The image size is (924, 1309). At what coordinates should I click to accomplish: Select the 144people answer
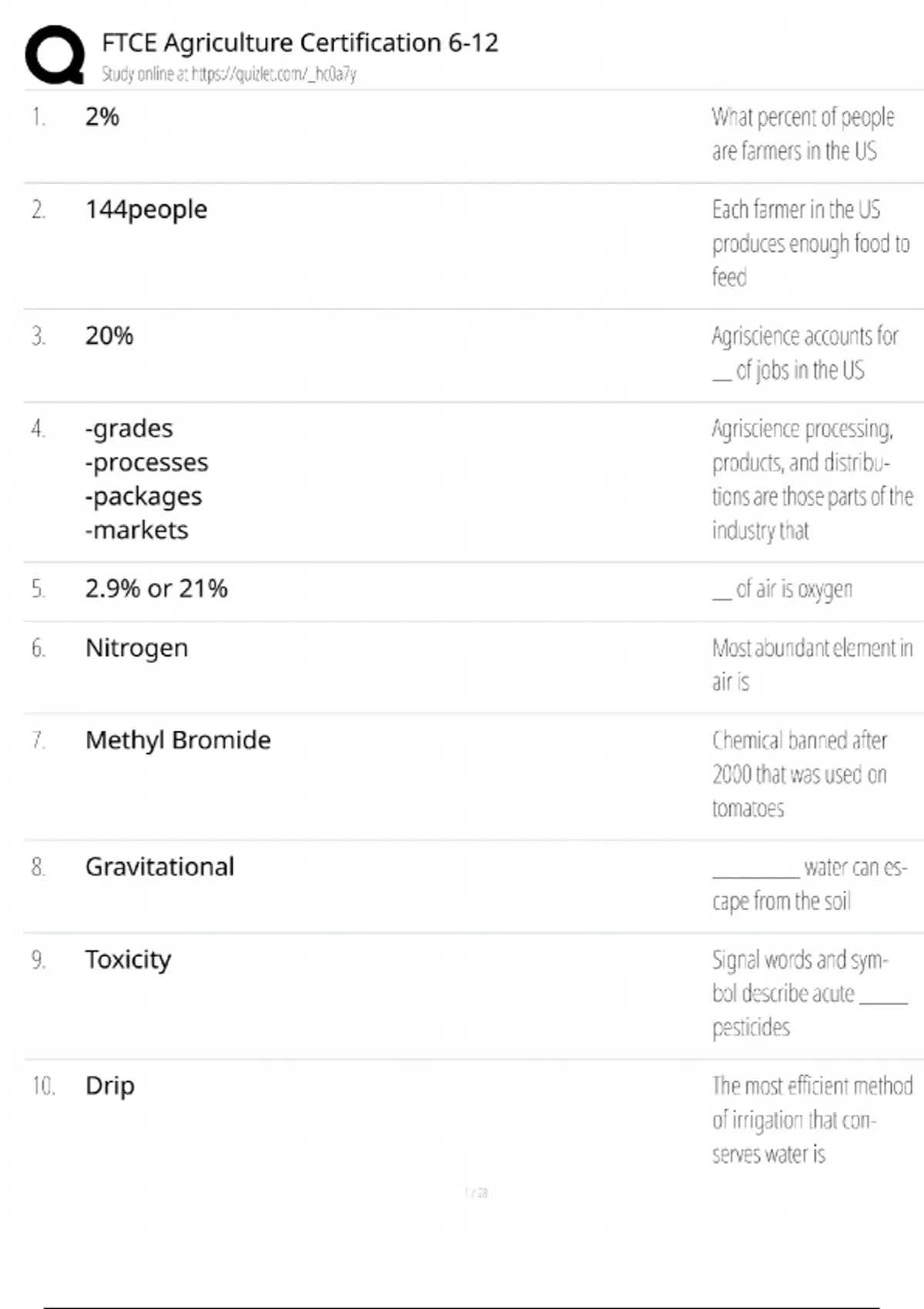[x=146, y=209]
